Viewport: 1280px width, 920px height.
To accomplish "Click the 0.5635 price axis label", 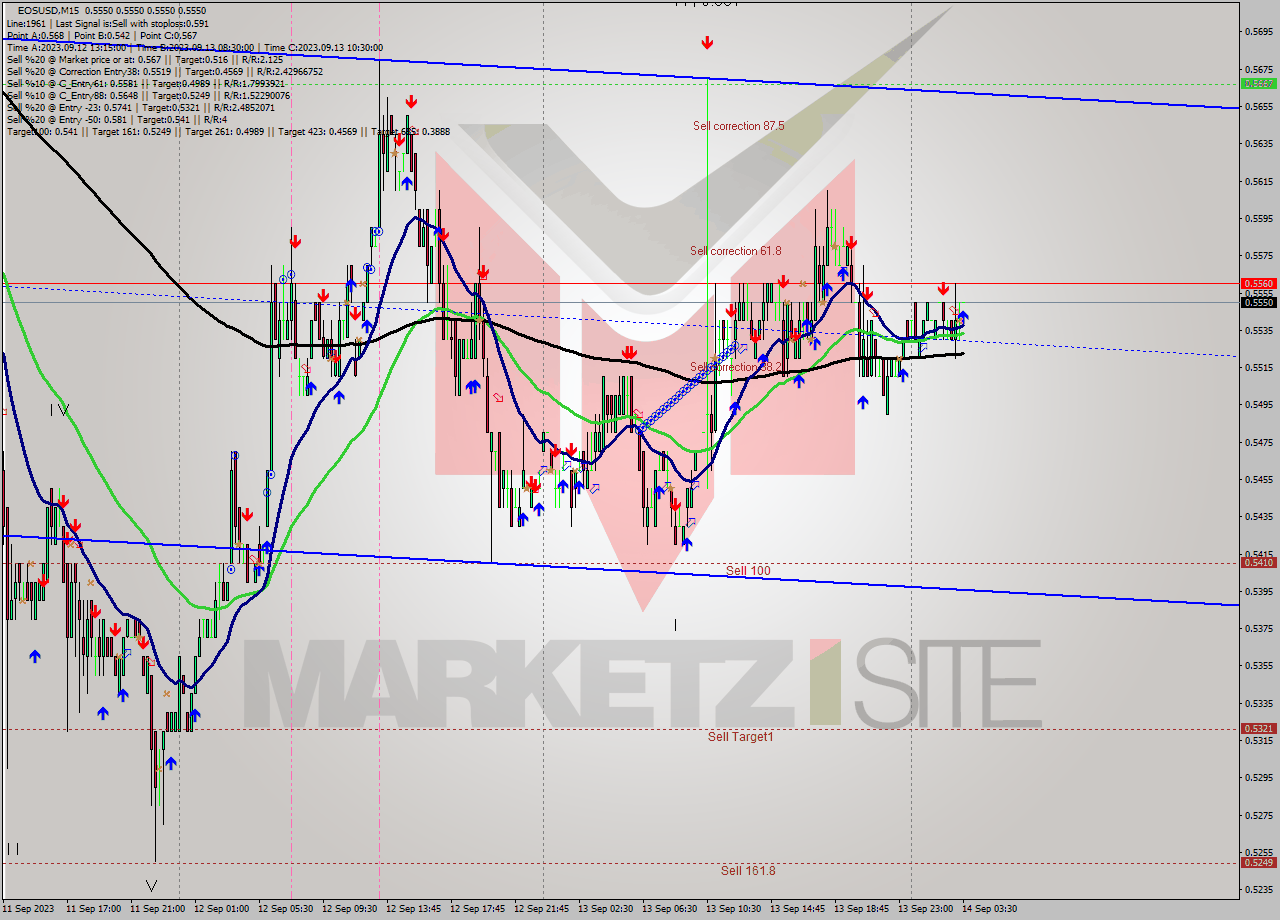I will coord(1257,143).
